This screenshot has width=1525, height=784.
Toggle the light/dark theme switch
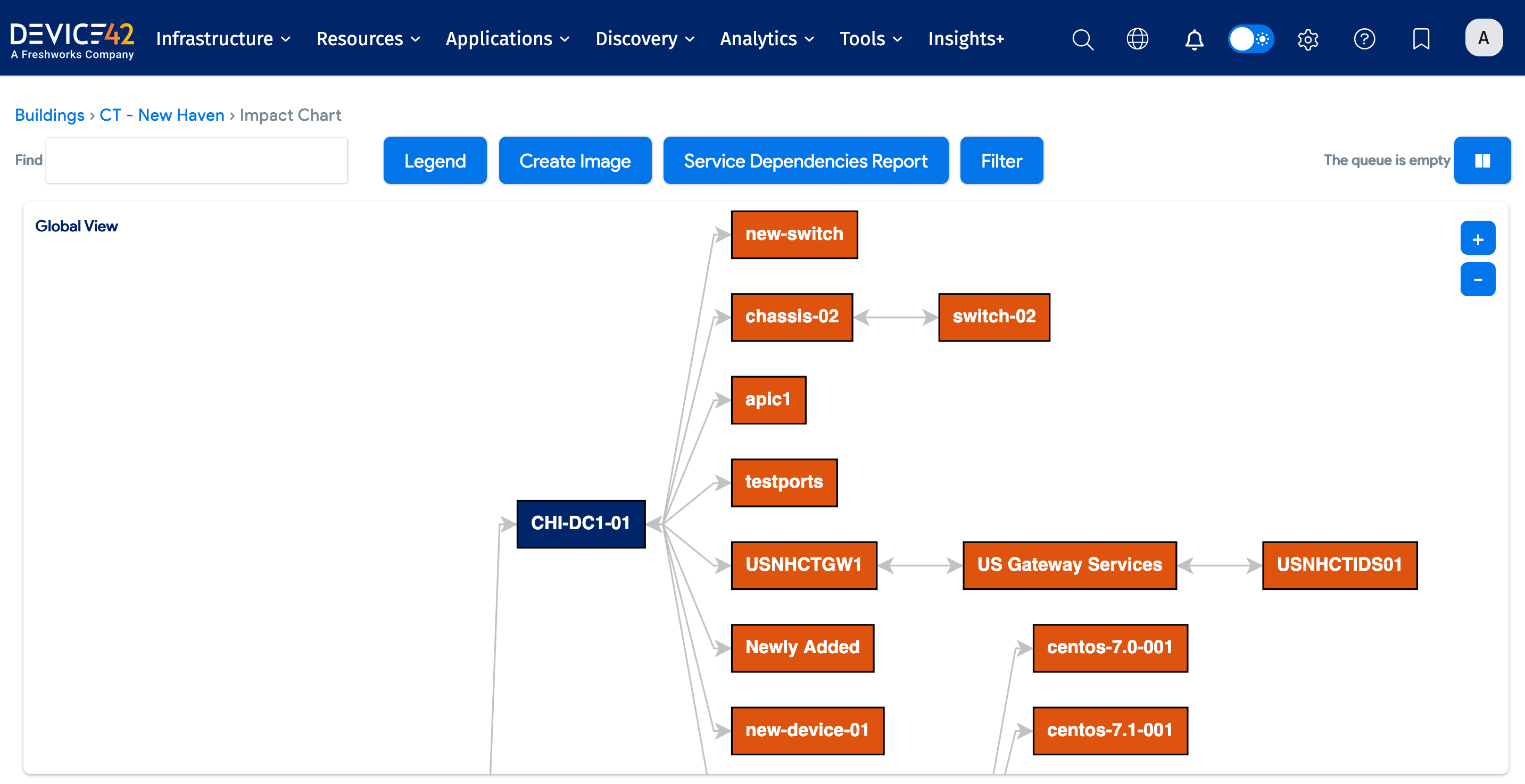point(1250,39)
